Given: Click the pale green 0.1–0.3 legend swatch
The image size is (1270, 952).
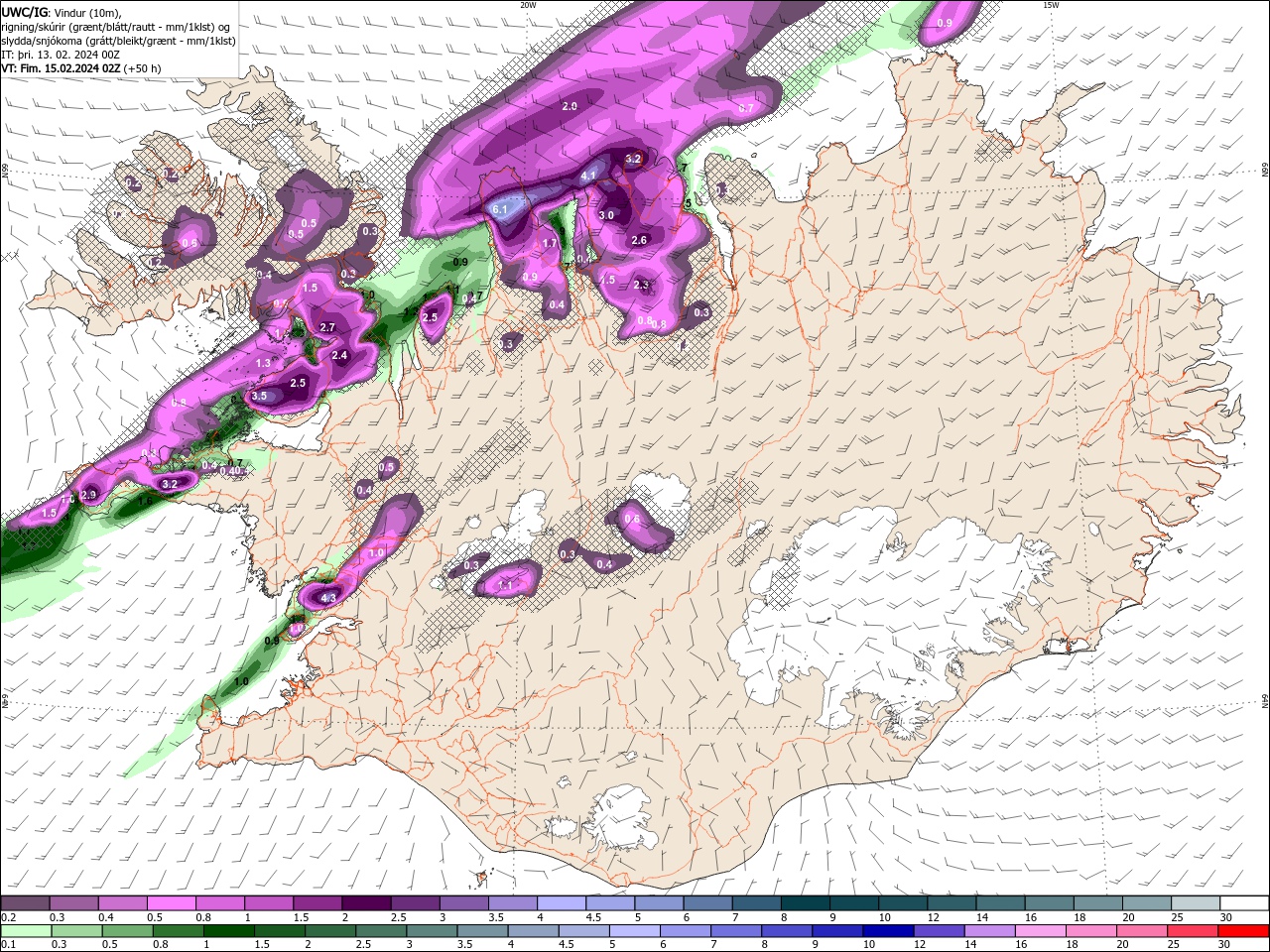Looking at the screenshot, I should tap(26, 930).
